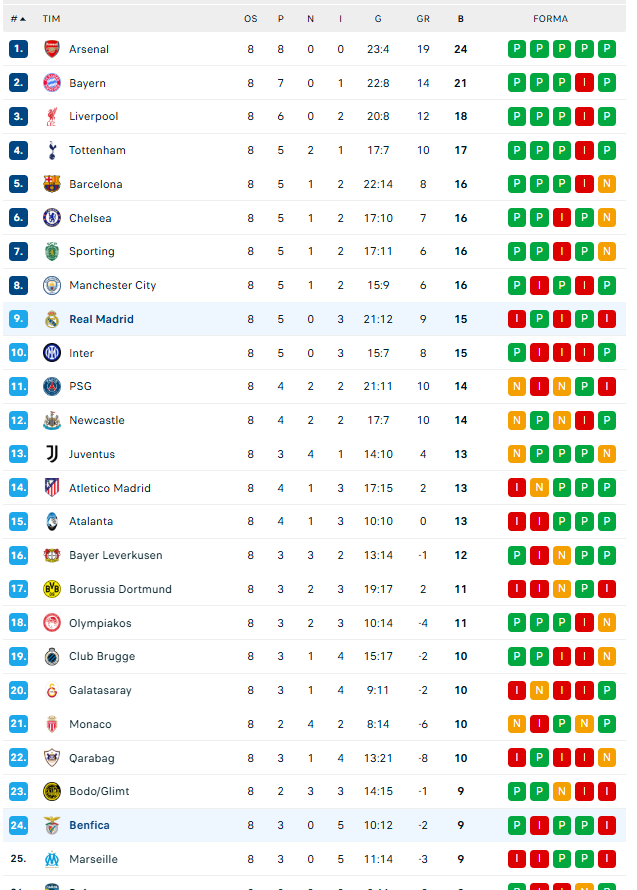This screenshot has width=637, height=890.
Task: Open the Manchester City team link
Action: [x=112, y=285]
